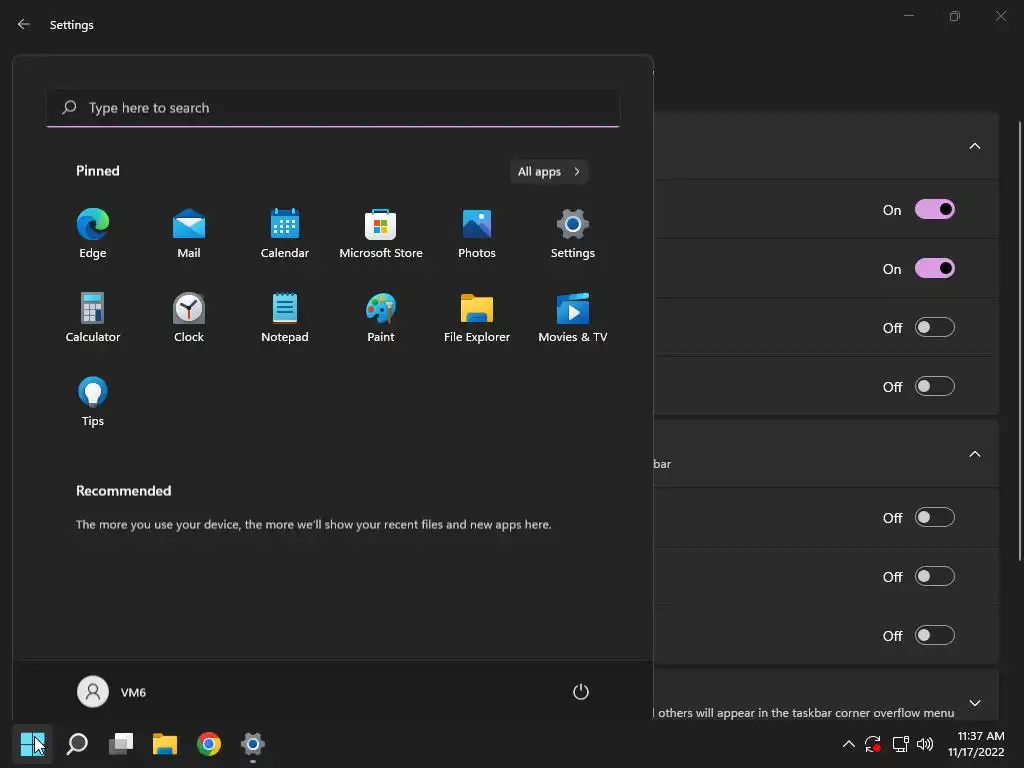This screenshot has width=1024, height=768.
Task: Switch to Settings via taskbar icon
Action: click(253, 743)
